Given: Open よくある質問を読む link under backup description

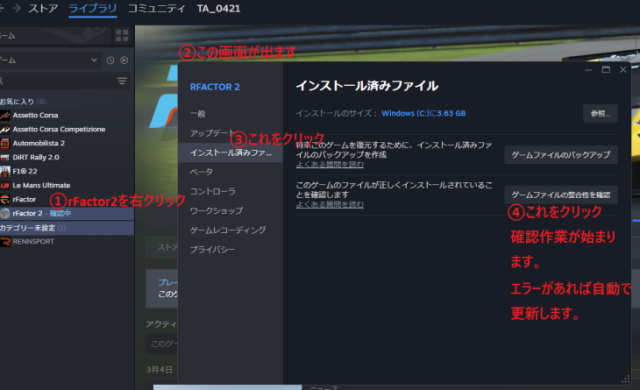Looking at the screenshot, I should point(330,164).
